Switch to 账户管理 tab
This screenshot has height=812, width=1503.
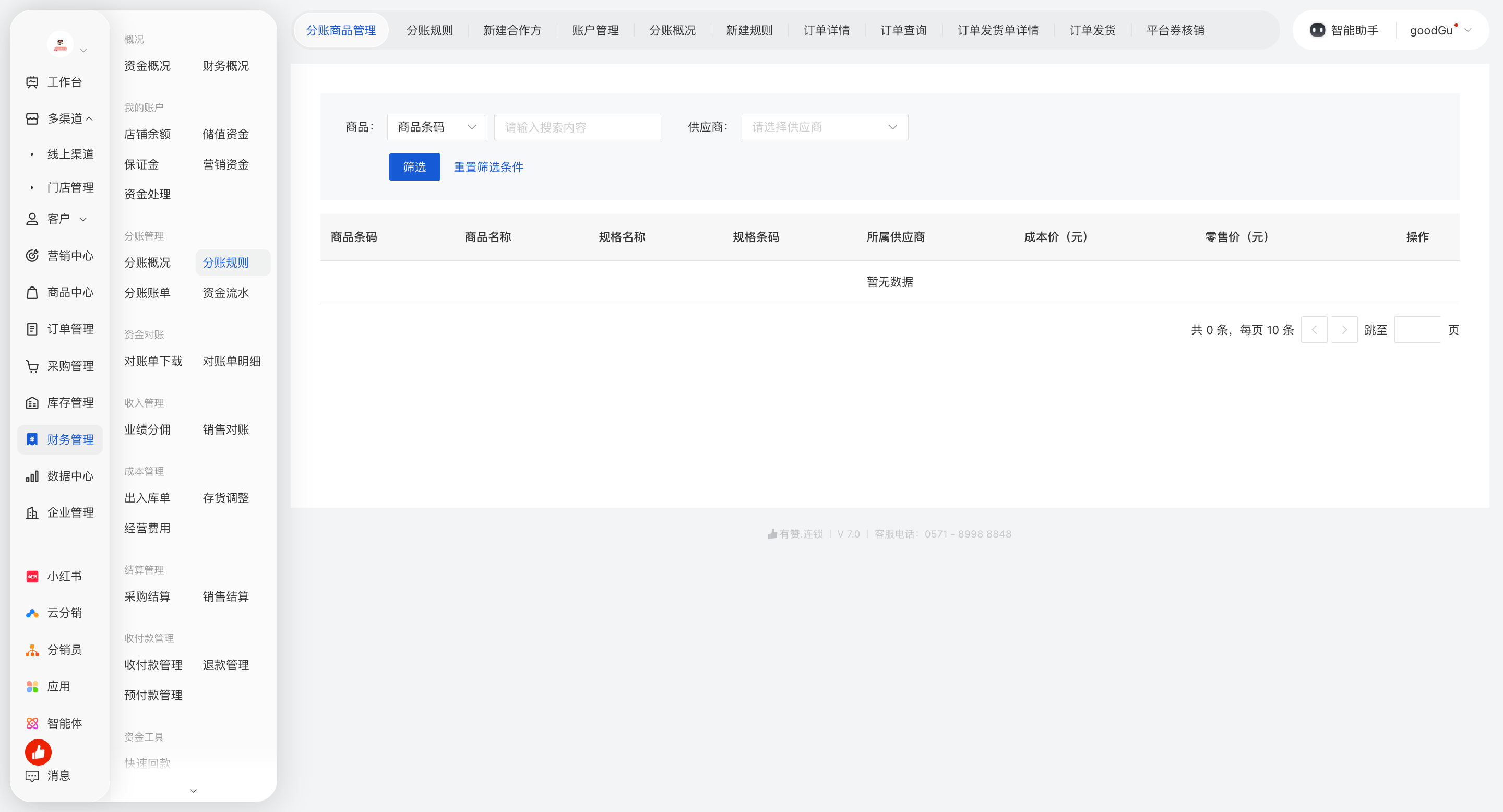click(x=595, y=30)
